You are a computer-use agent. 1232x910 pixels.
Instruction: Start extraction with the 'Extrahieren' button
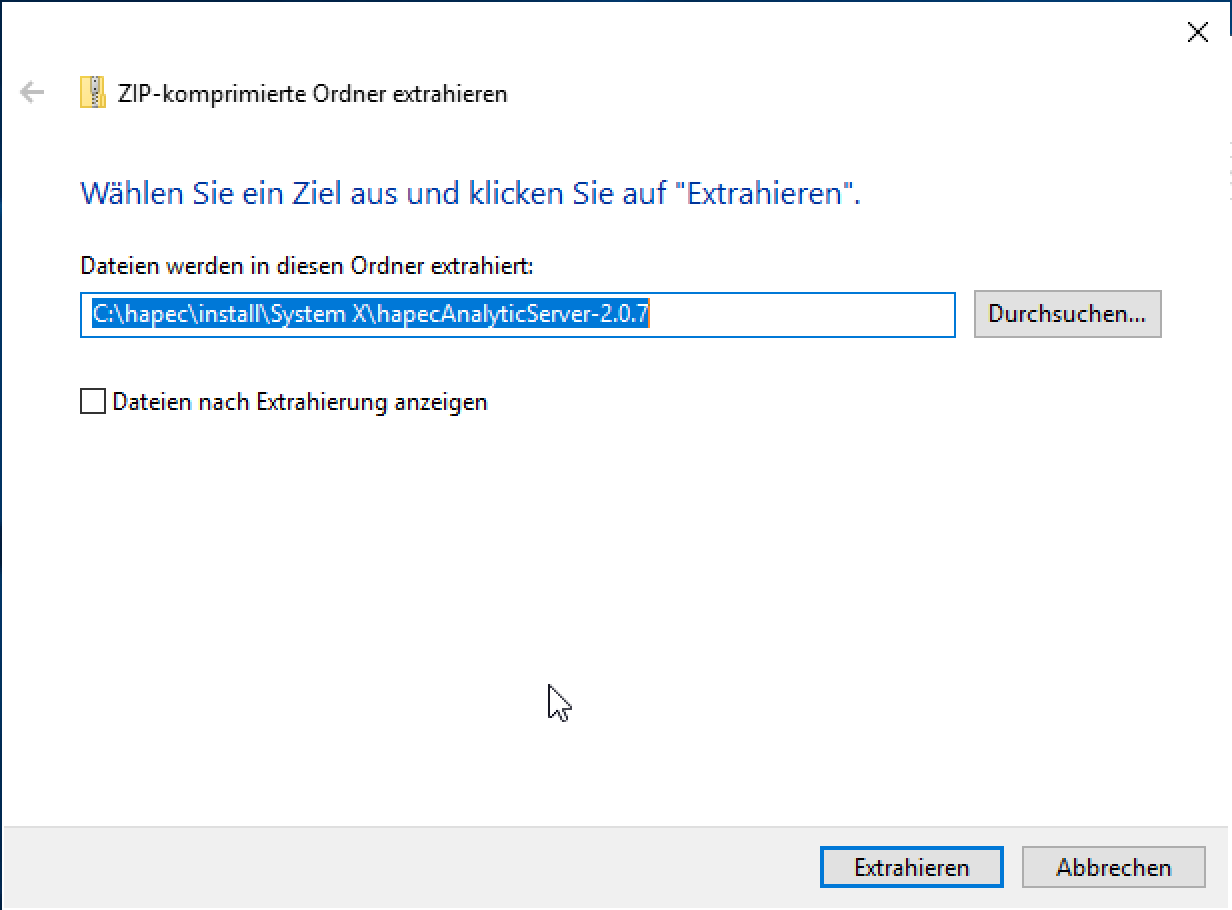click(911, 867)
